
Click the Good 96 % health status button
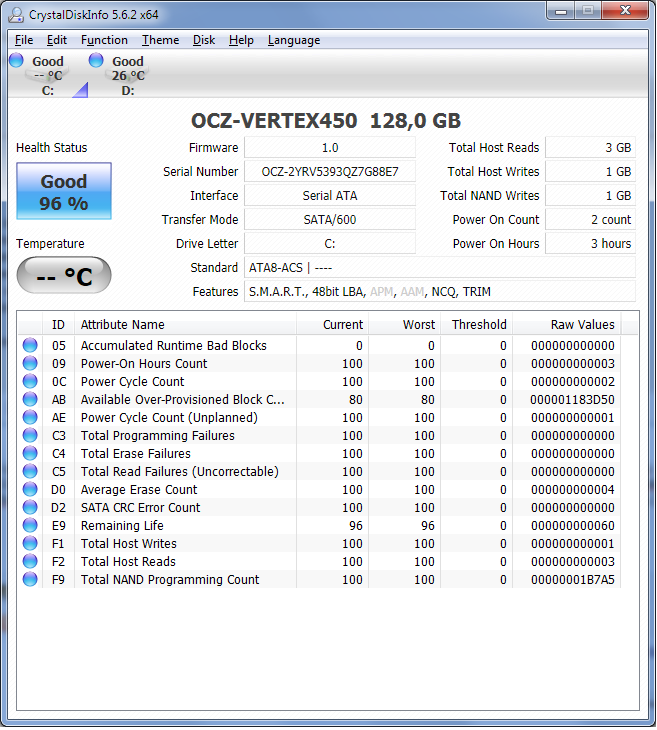tap(64, 191)
